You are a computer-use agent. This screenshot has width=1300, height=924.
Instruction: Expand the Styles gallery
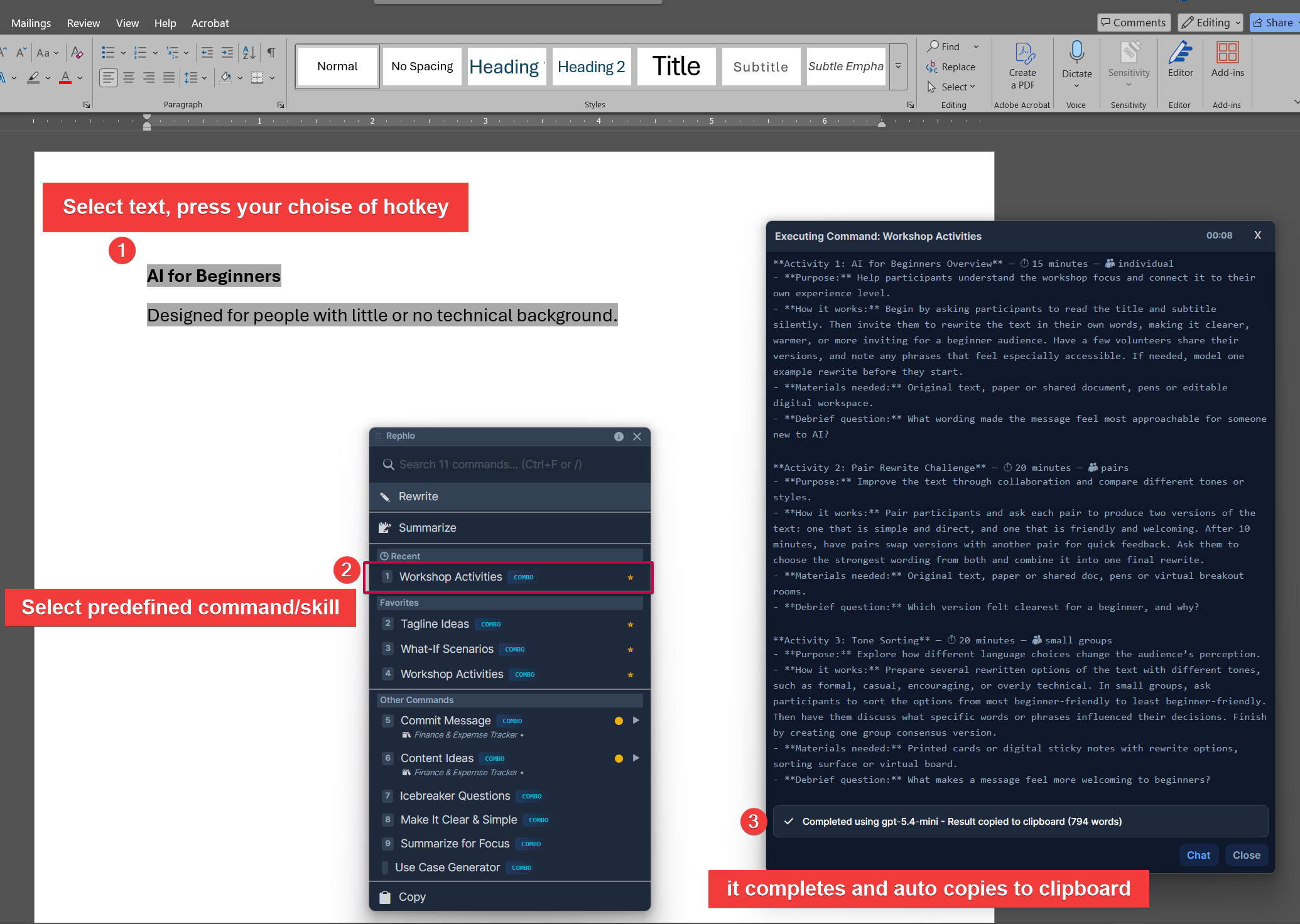coord(899,67)
